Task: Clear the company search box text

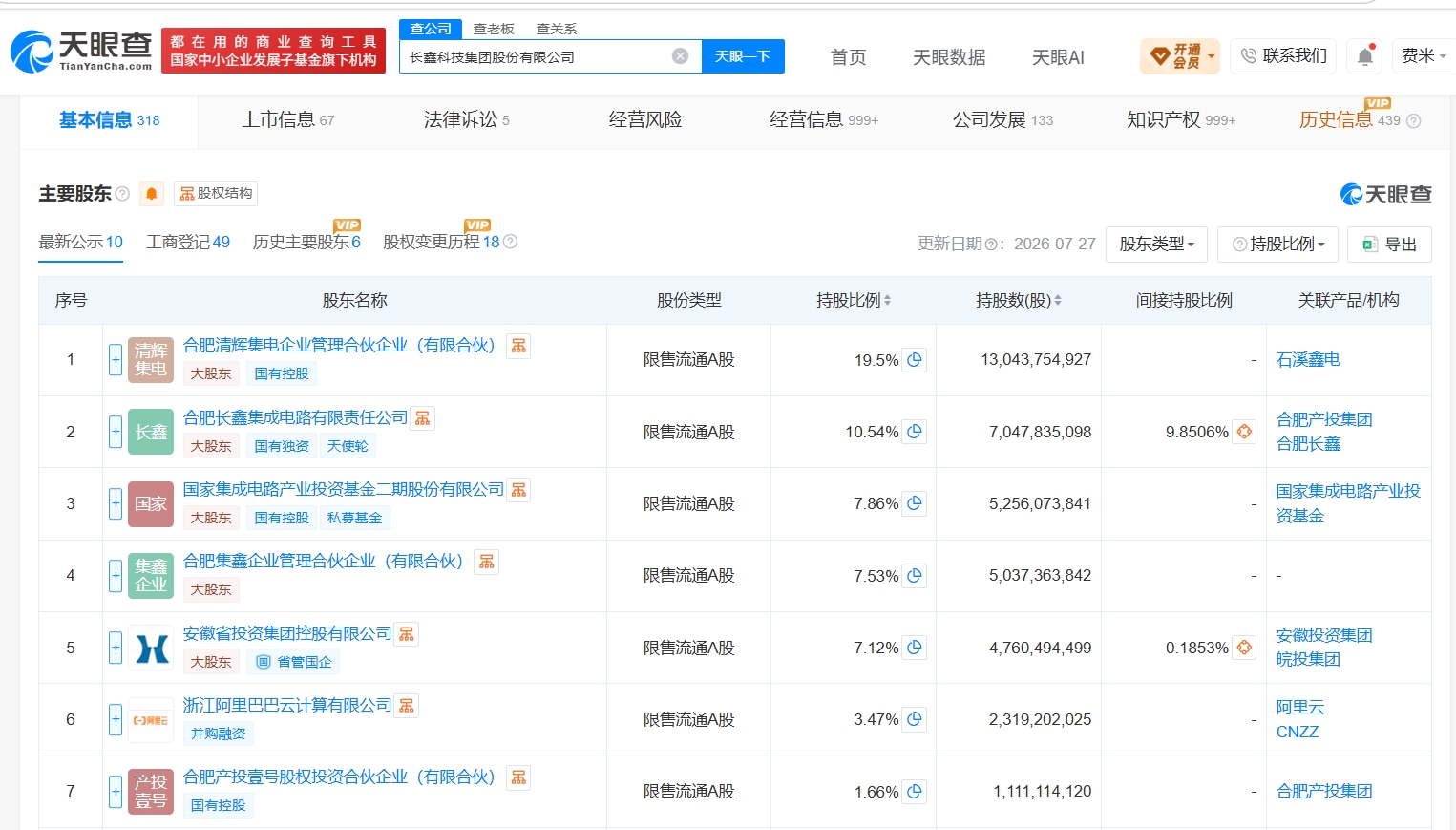Action: [x=680, y=56]
